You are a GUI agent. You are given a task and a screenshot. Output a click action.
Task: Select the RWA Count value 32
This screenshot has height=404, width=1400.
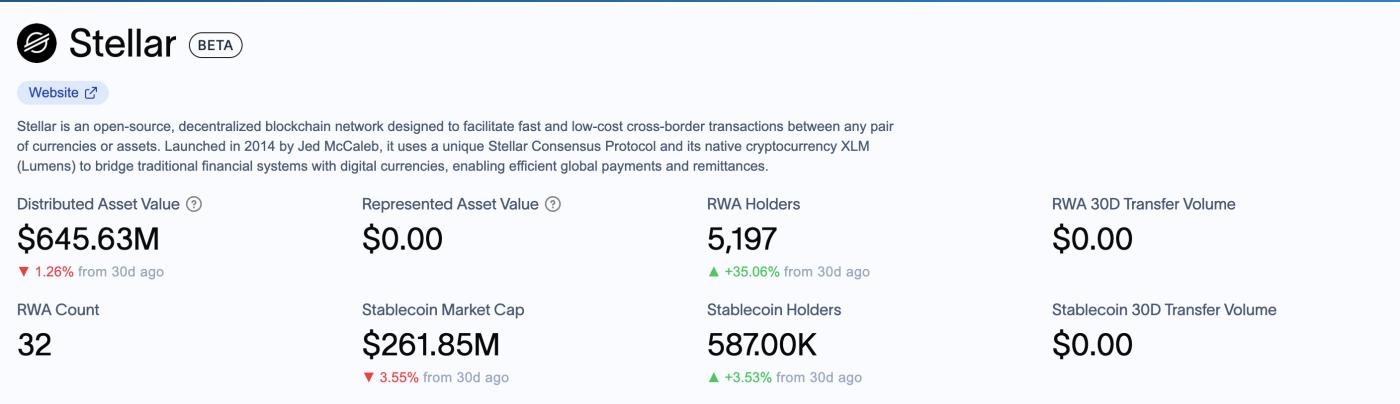tap(35, 345)
